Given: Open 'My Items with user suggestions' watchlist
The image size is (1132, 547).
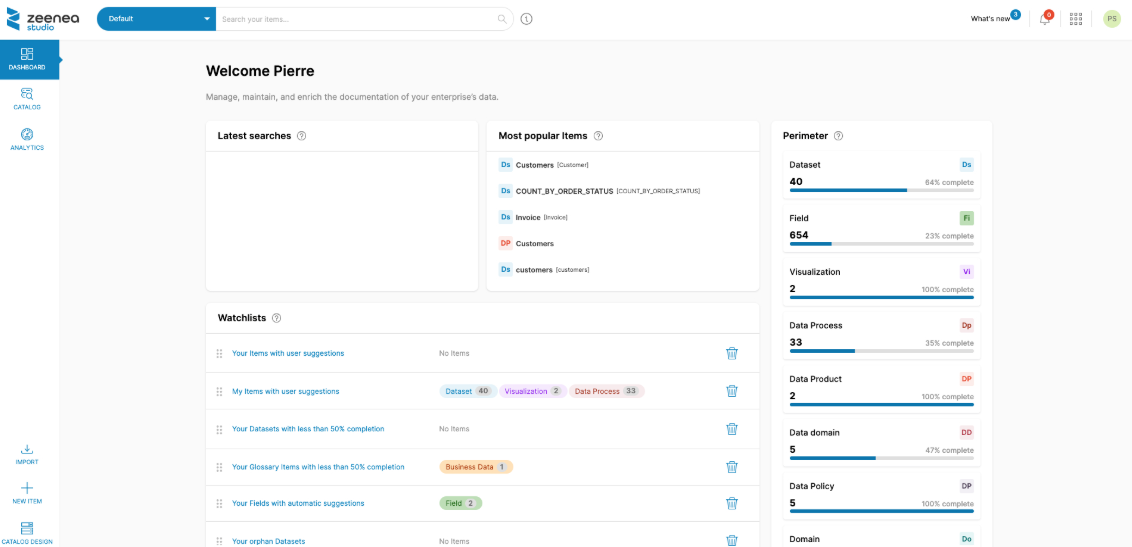Looking at the screenshot, I should [x=285, y=391].
